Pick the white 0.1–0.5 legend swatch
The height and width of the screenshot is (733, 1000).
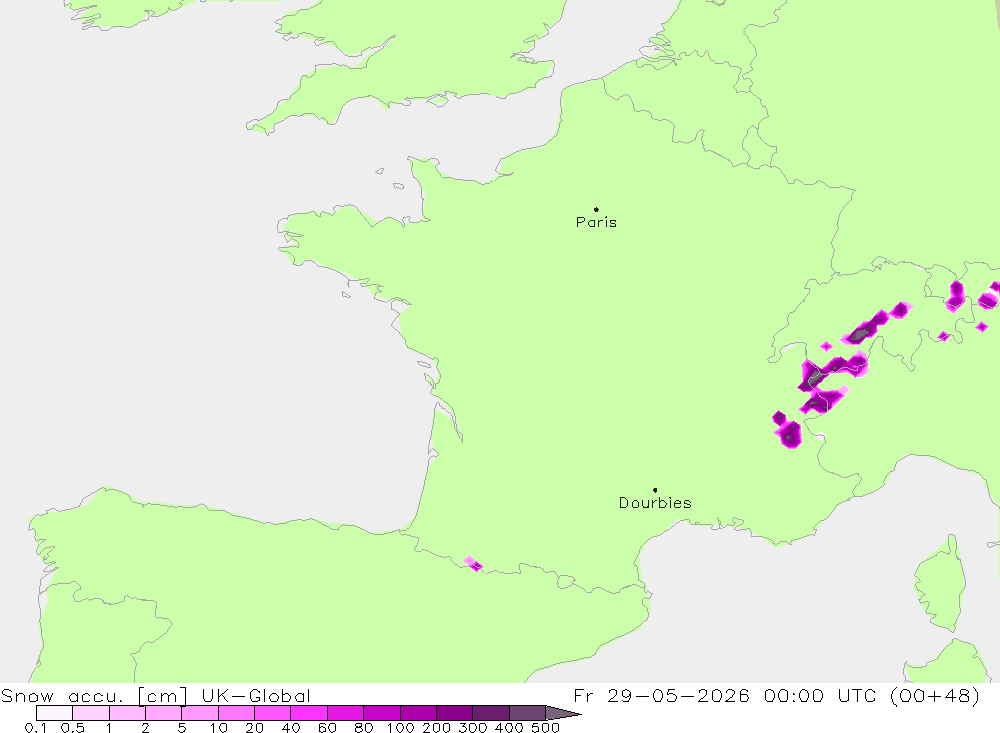(54, 713)
